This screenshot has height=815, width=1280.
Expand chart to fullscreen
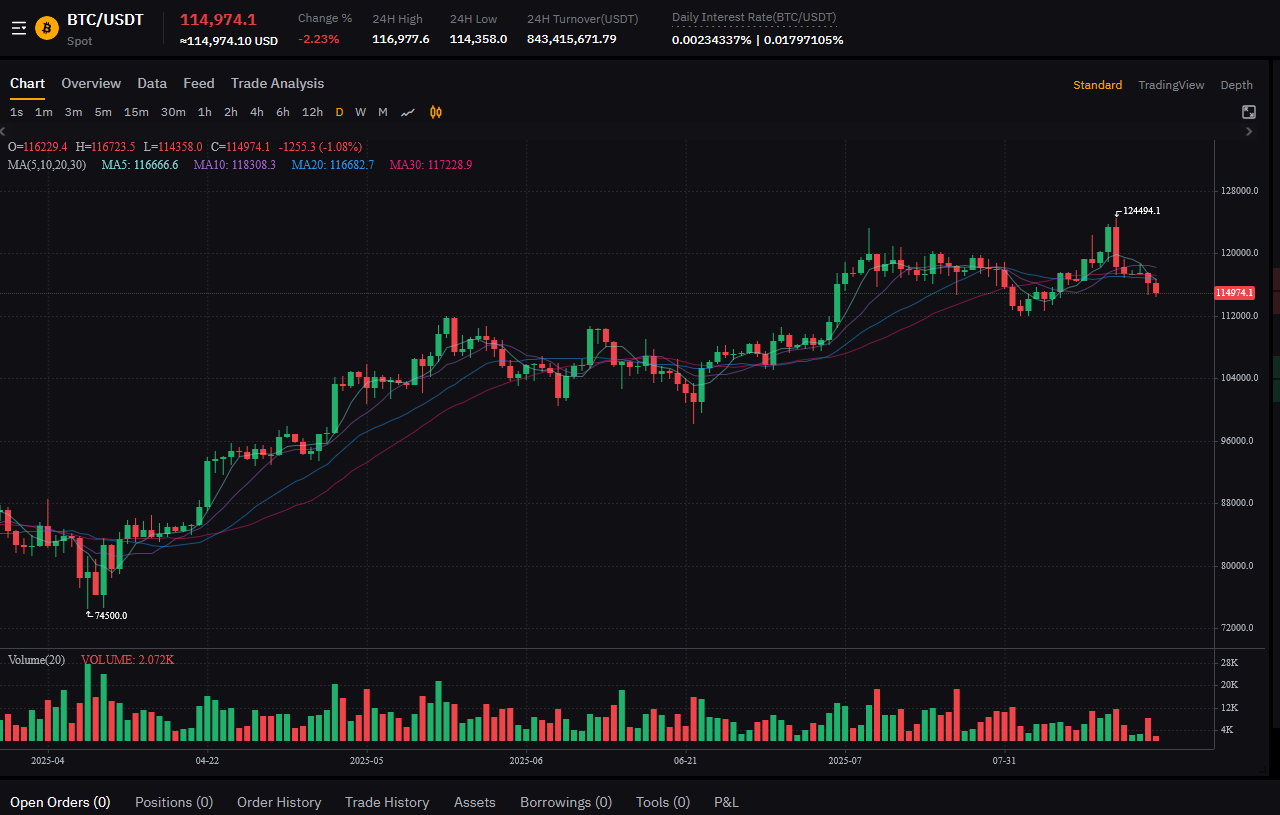coord(1249,112)
